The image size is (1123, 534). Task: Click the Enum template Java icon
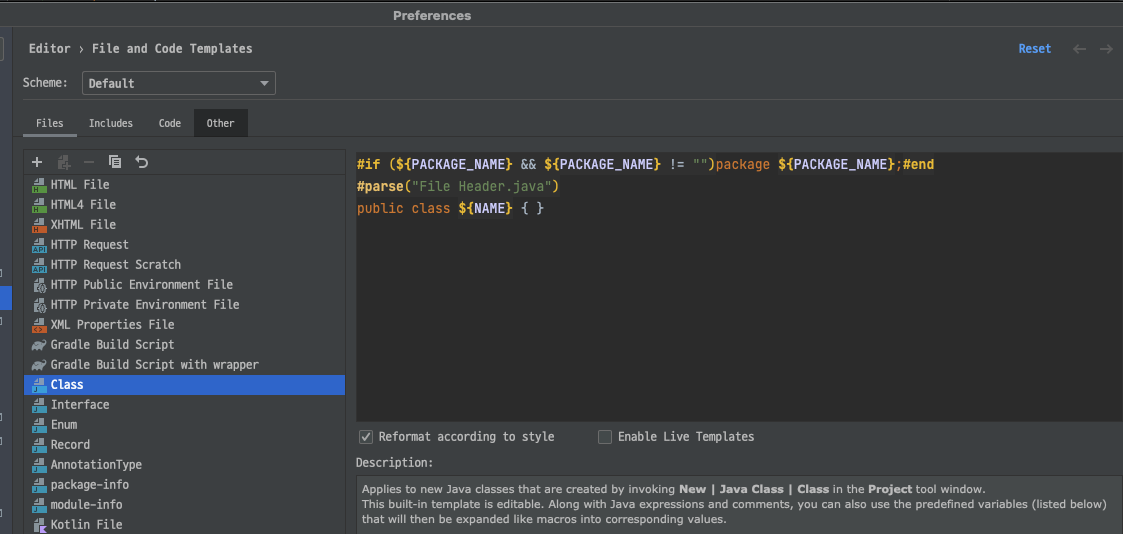tap(39, 425)
